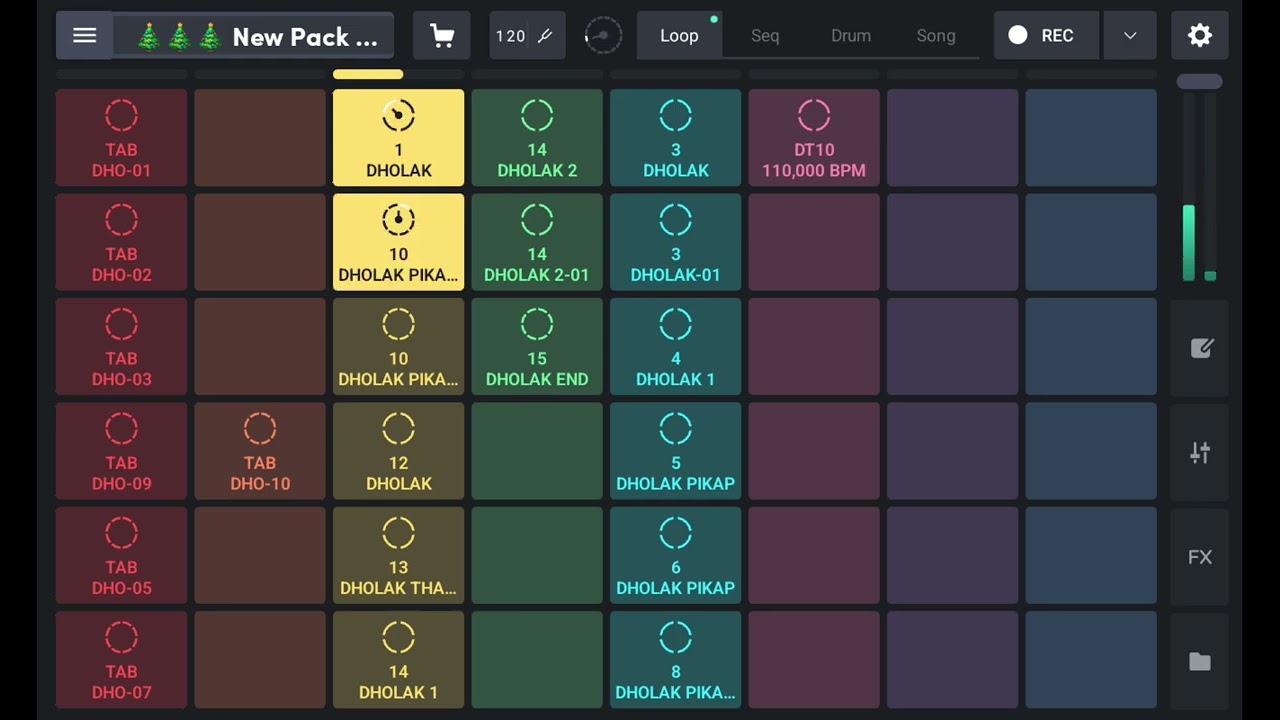This screenshot has height=720, width=1280.
Task: Click the metronome knob icon
Action: click(x=602, y=36)
